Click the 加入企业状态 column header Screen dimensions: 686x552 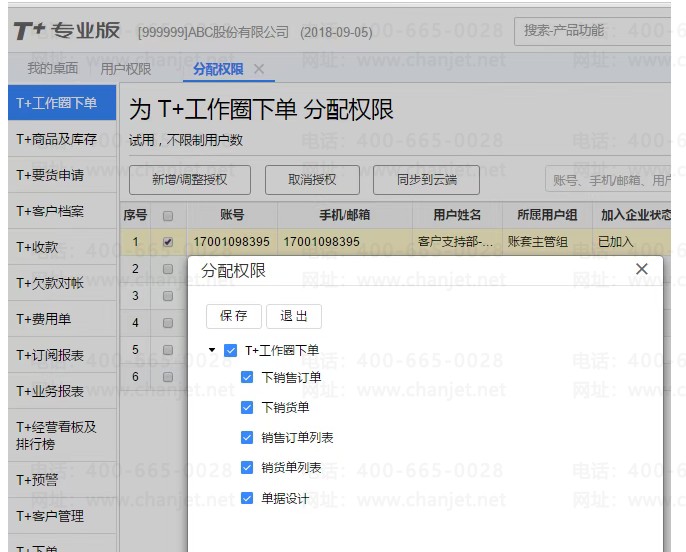[x=632, y=215]
